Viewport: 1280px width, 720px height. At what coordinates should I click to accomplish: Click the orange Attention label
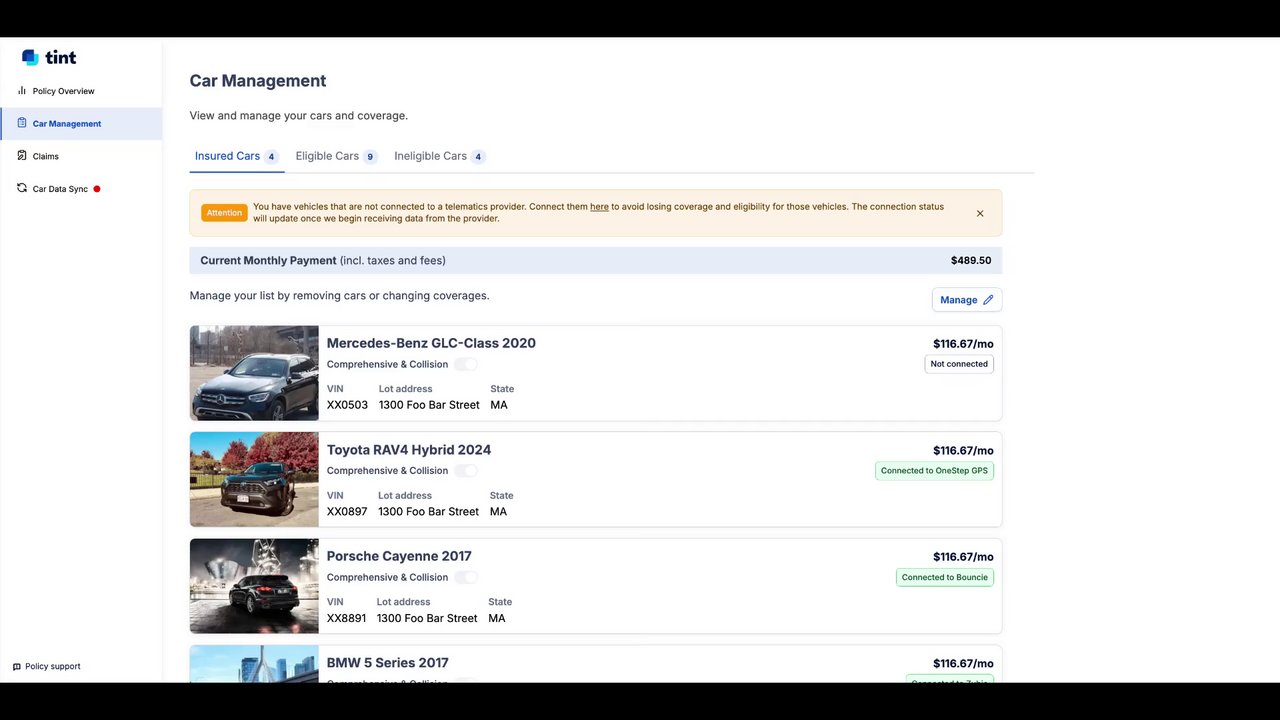click(x=224, y=213)
